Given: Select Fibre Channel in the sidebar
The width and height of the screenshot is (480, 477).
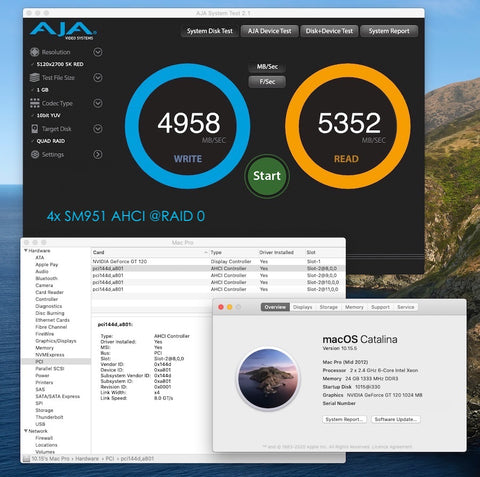Looking at the screenshot, I should tap(51, 327).
